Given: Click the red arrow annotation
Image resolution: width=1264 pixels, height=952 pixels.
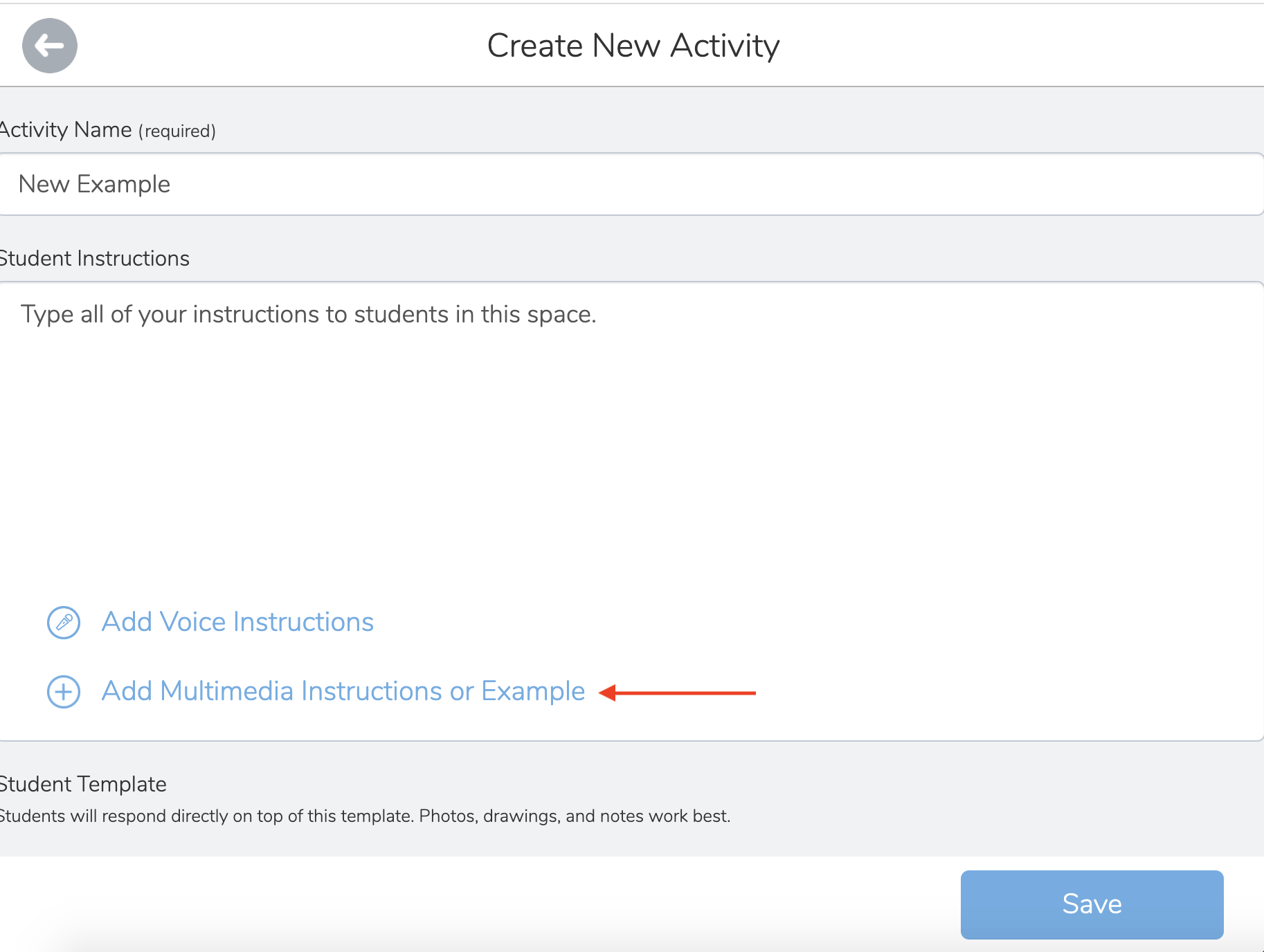Looking at the screenshot, I should 678,691.
